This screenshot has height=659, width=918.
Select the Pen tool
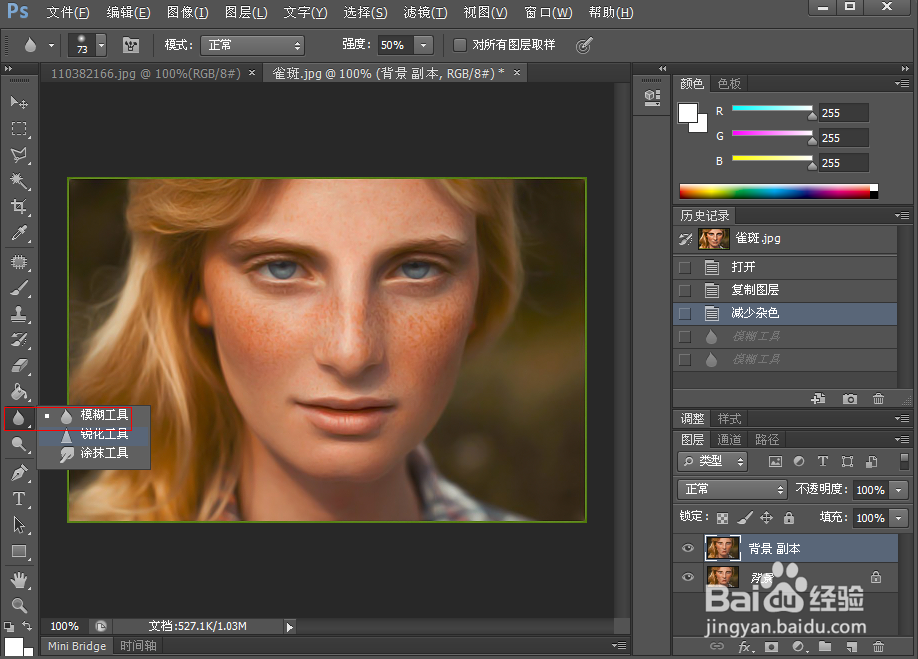pyautogui.click(x=18, y=473)
